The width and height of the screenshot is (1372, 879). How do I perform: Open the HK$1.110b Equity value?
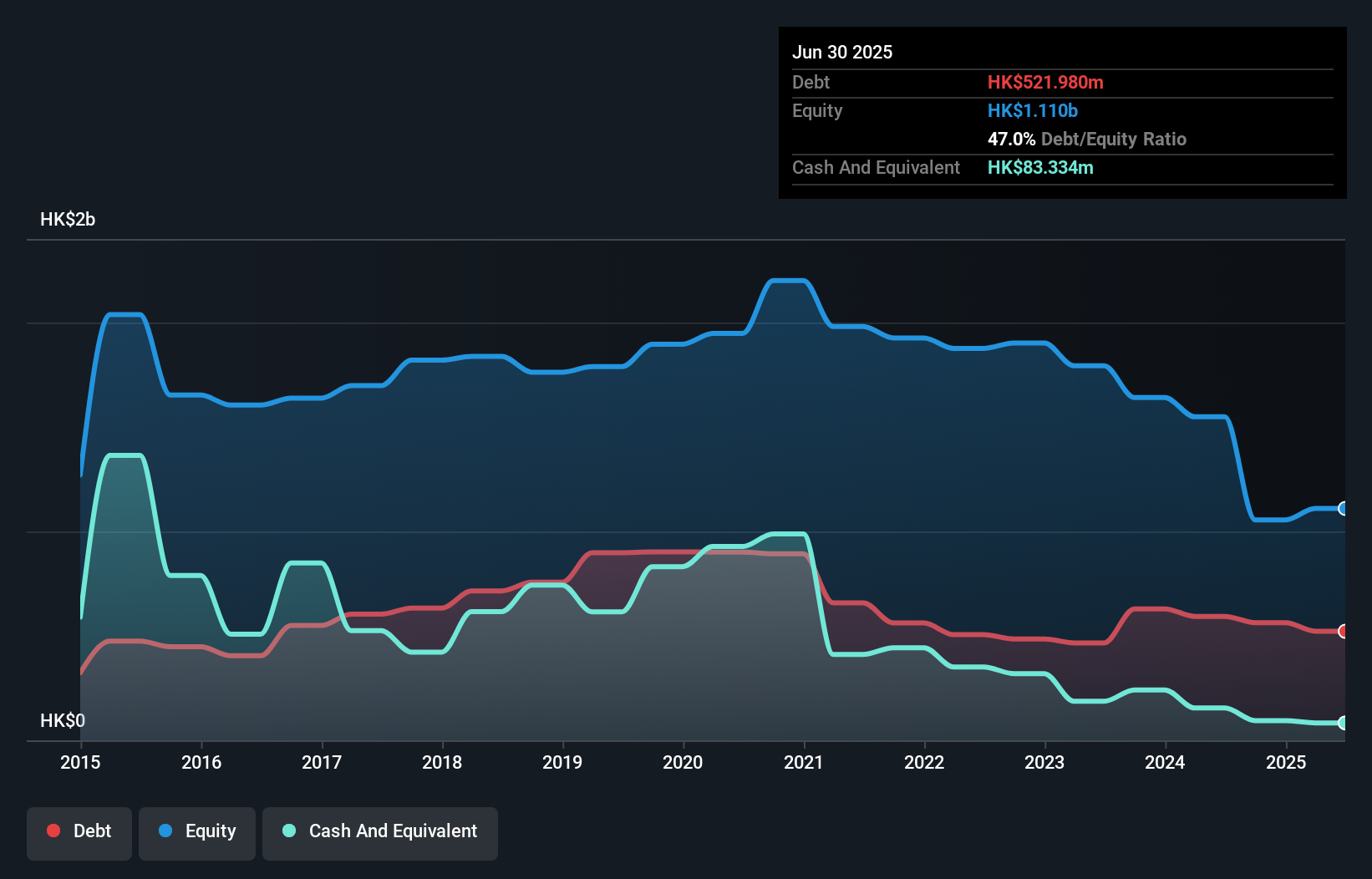(1033, 110)
